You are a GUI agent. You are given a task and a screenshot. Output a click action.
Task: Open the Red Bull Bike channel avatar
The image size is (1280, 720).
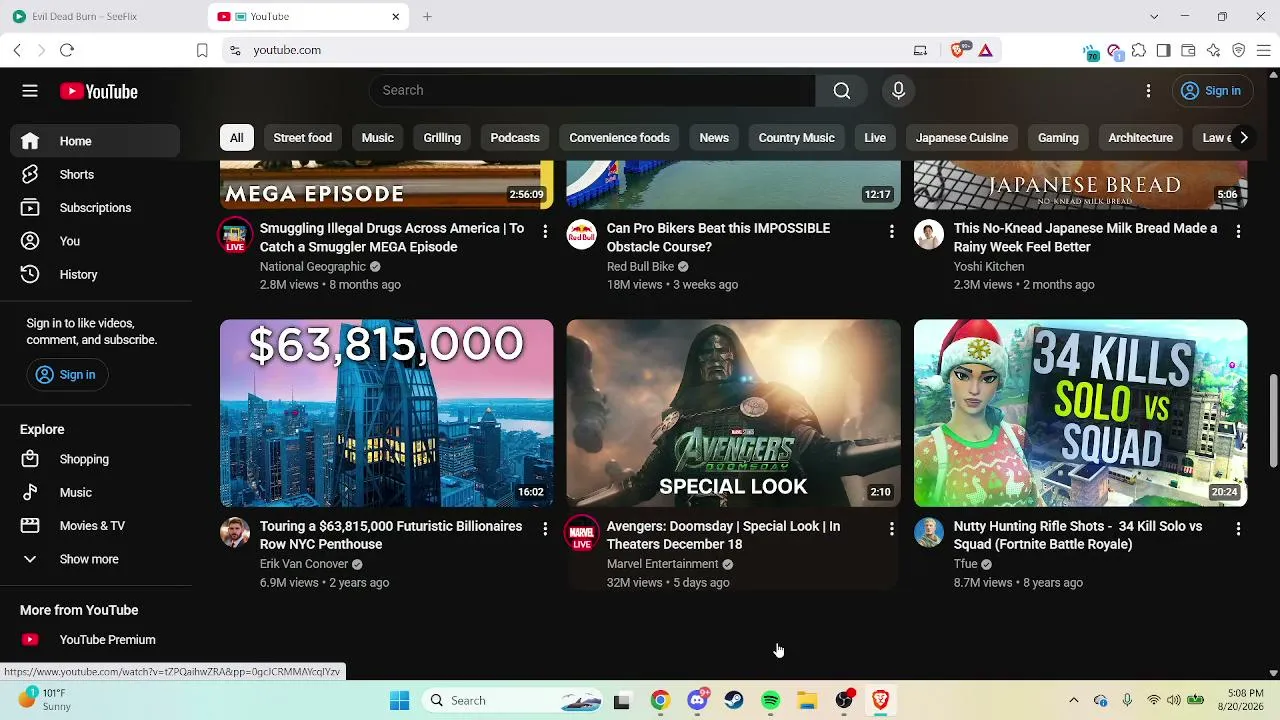click(x=582, y=235)
